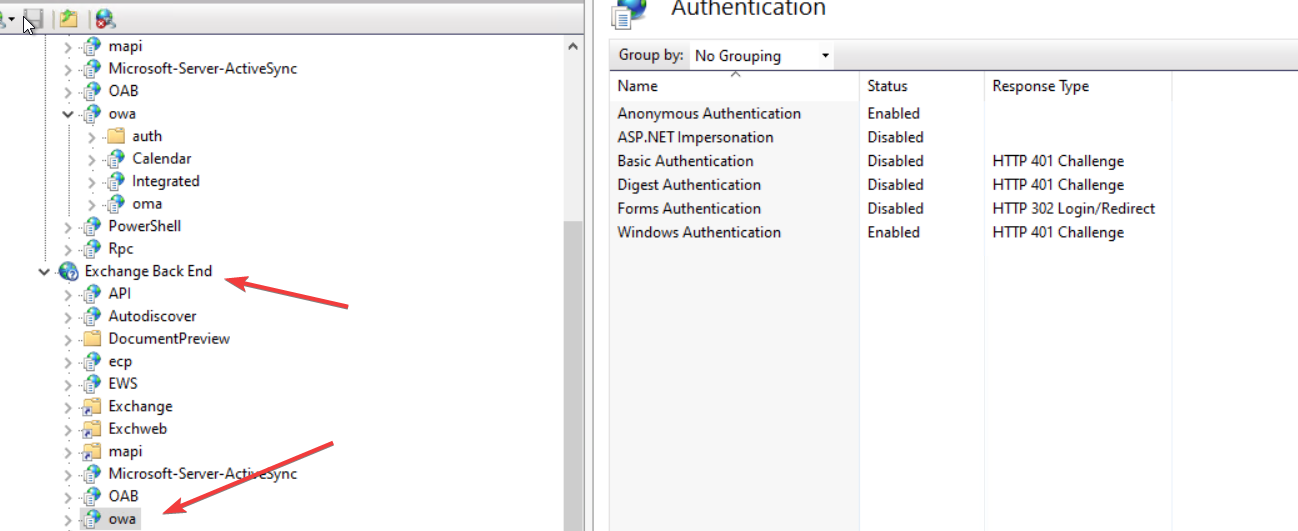Click the Autodiscover application icon

click(92, 316)
